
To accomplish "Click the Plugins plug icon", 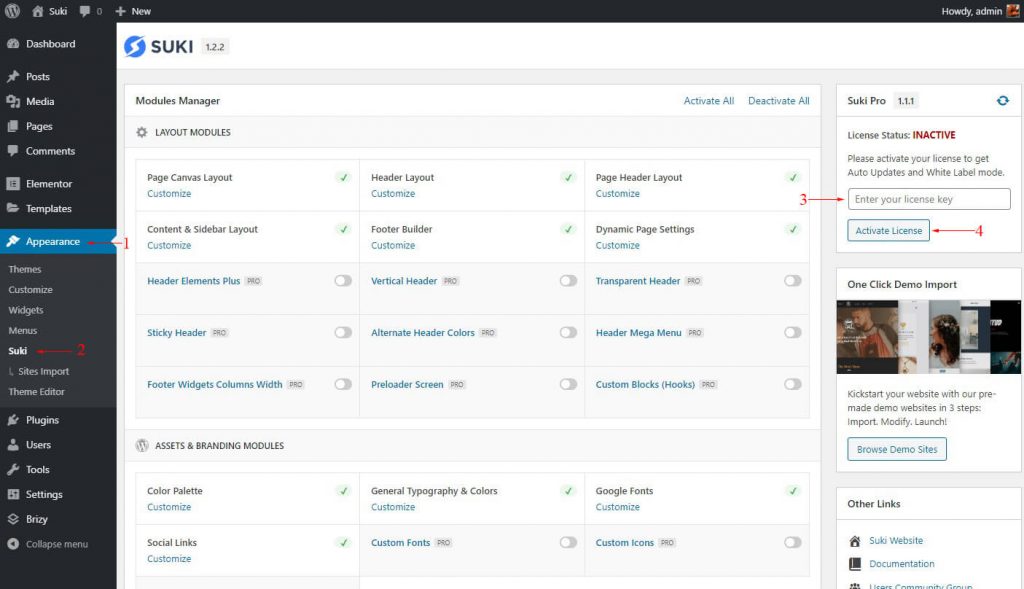I will coord(12,420).
